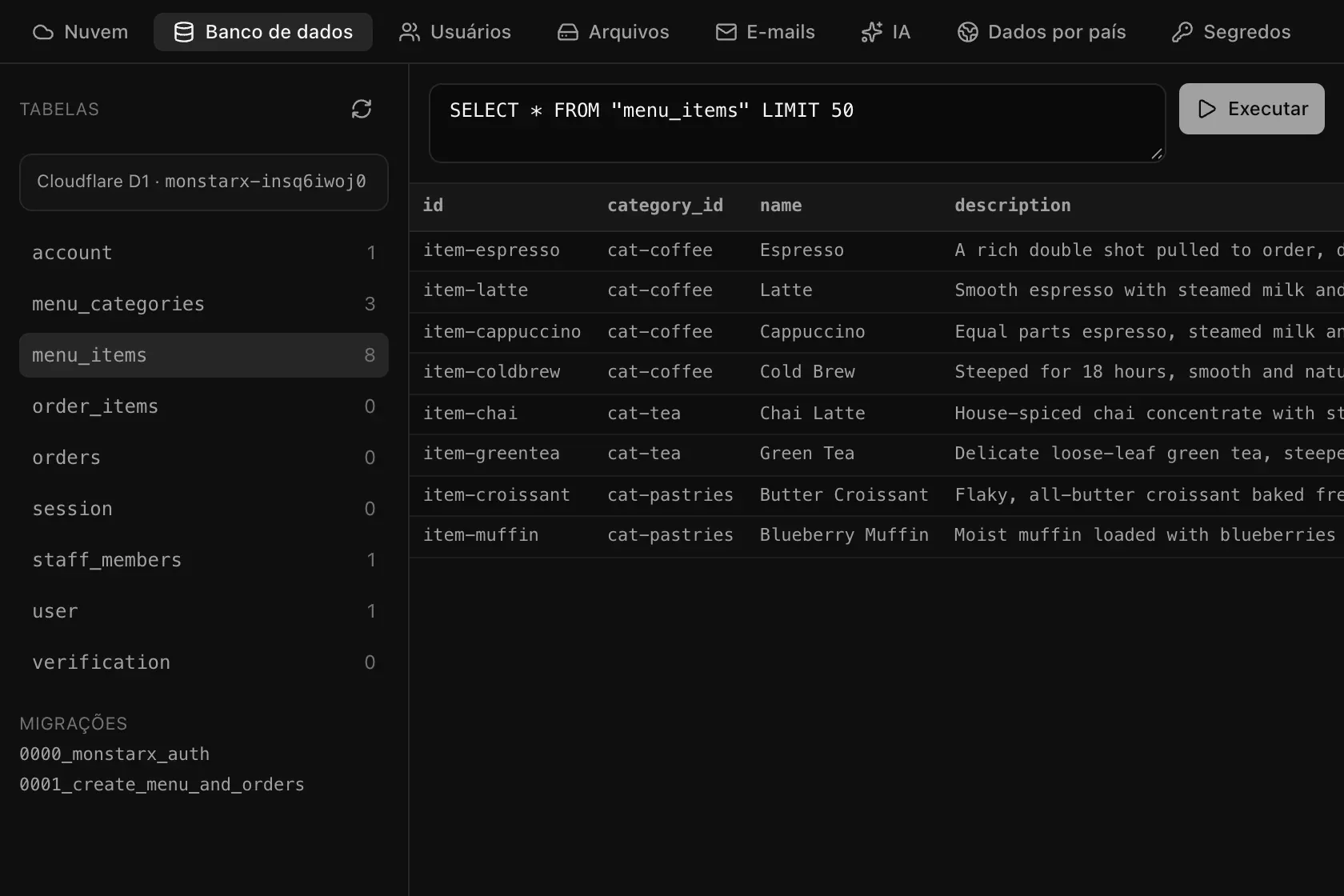Refresh the tables list icon
Screen dimensions: 1344x896
pyautogui.click(x=362, y=109)
